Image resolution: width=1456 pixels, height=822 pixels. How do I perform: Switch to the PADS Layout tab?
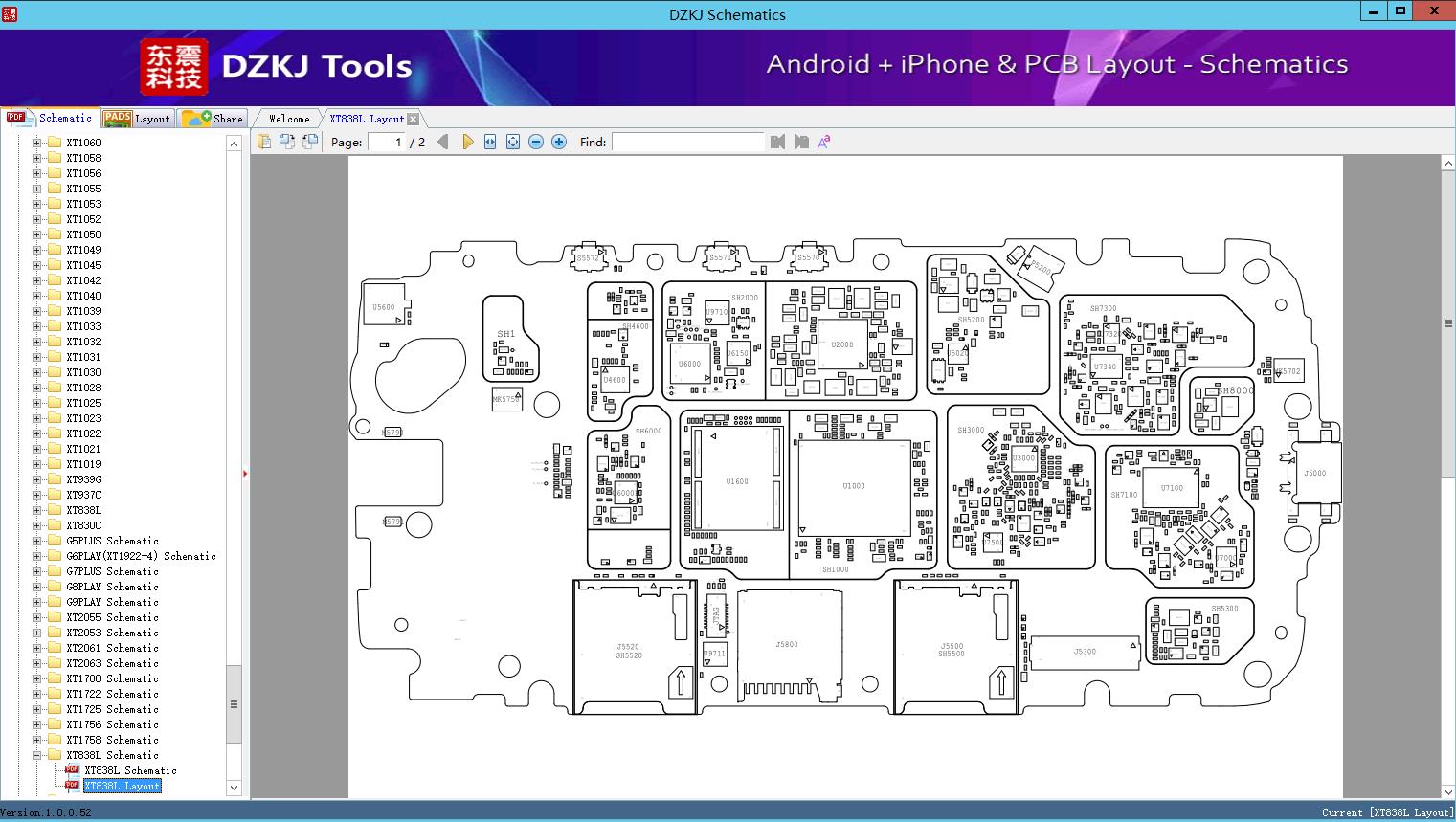coord(137,119)
